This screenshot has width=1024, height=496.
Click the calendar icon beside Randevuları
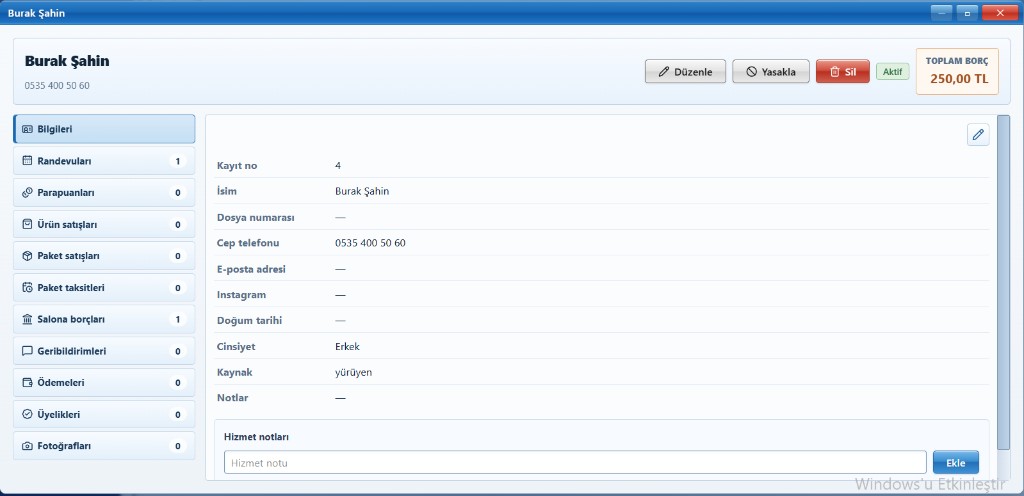27,161
